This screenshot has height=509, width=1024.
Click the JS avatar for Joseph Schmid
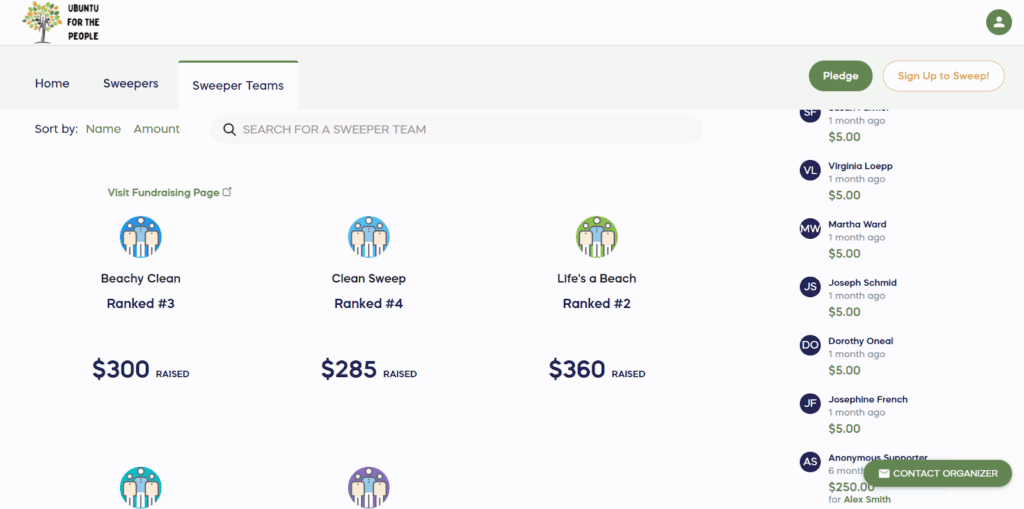[810, 287]
